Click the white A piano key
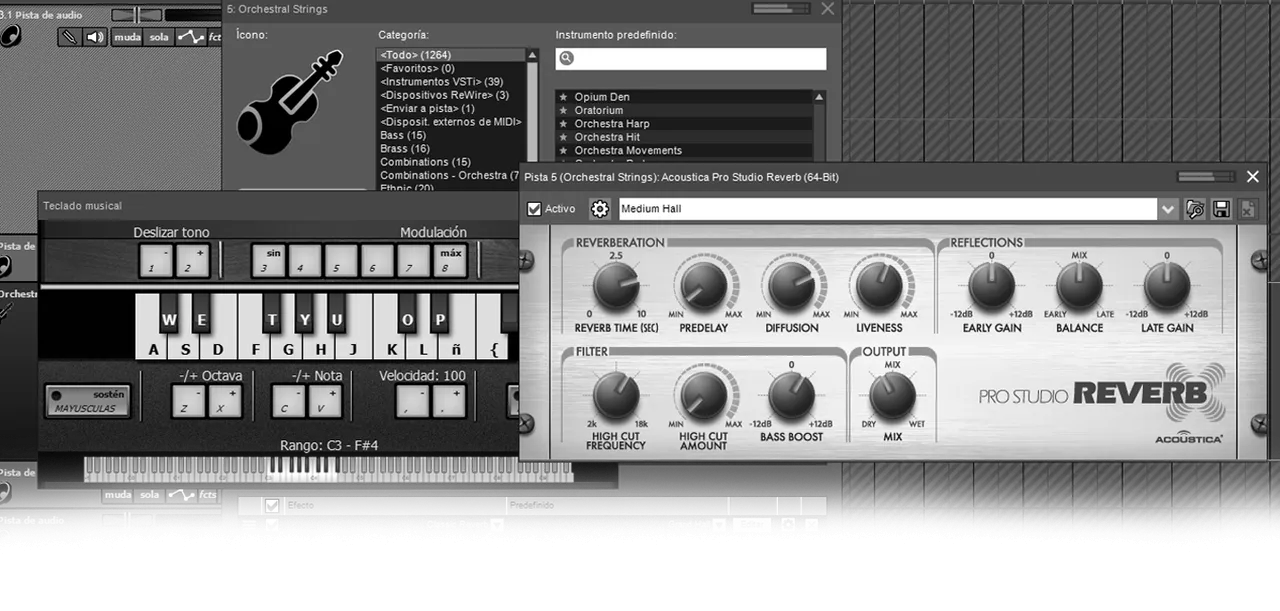 pyautogui.click(x=153, y=346)
